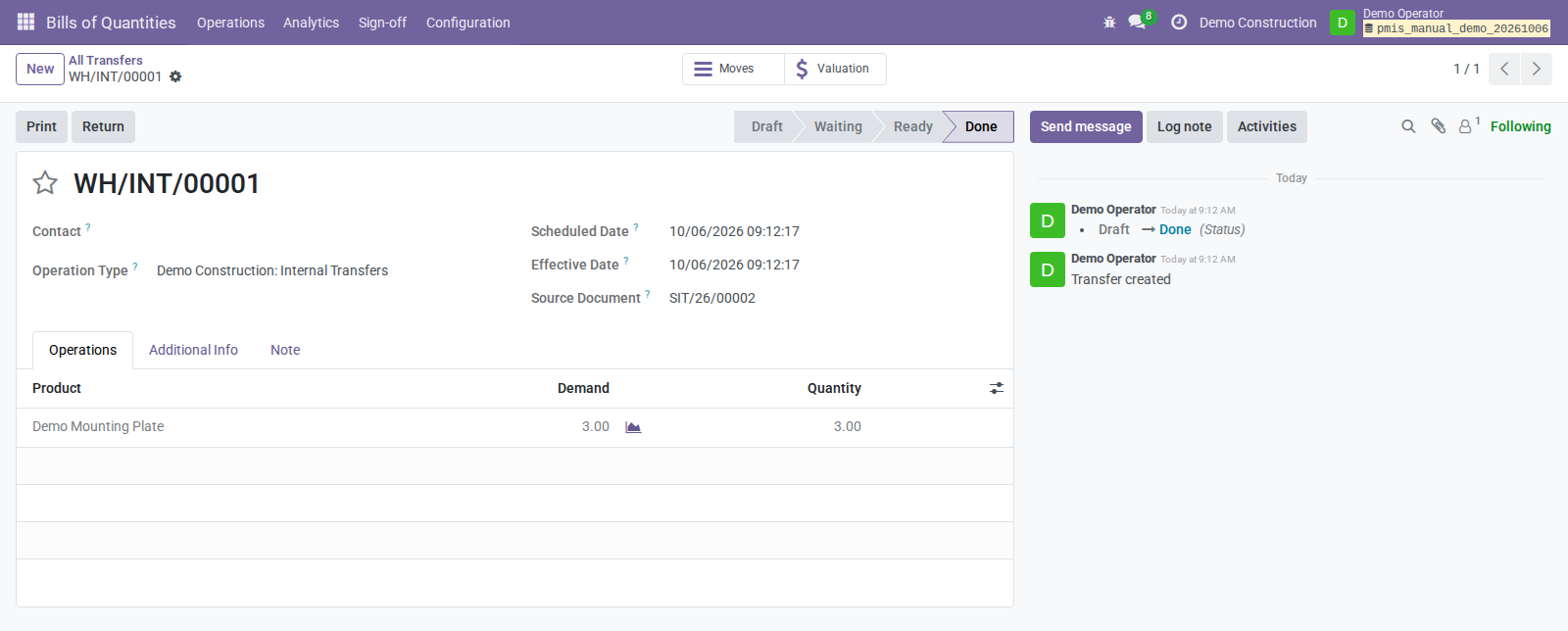The height and width of the screenshot is (631, 1568).
Task: Click the Product column header
Action: click(57, 388)
